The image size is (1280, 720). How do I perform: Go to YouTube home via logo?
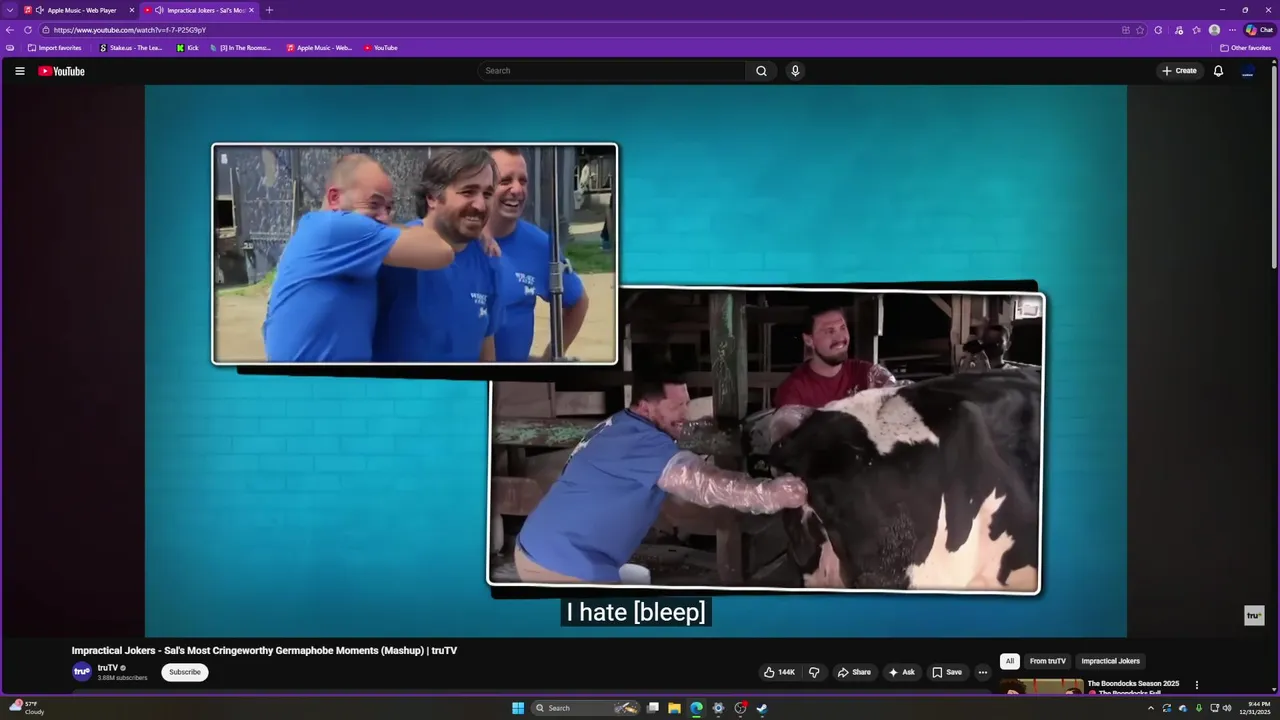[x=62, y=71]
